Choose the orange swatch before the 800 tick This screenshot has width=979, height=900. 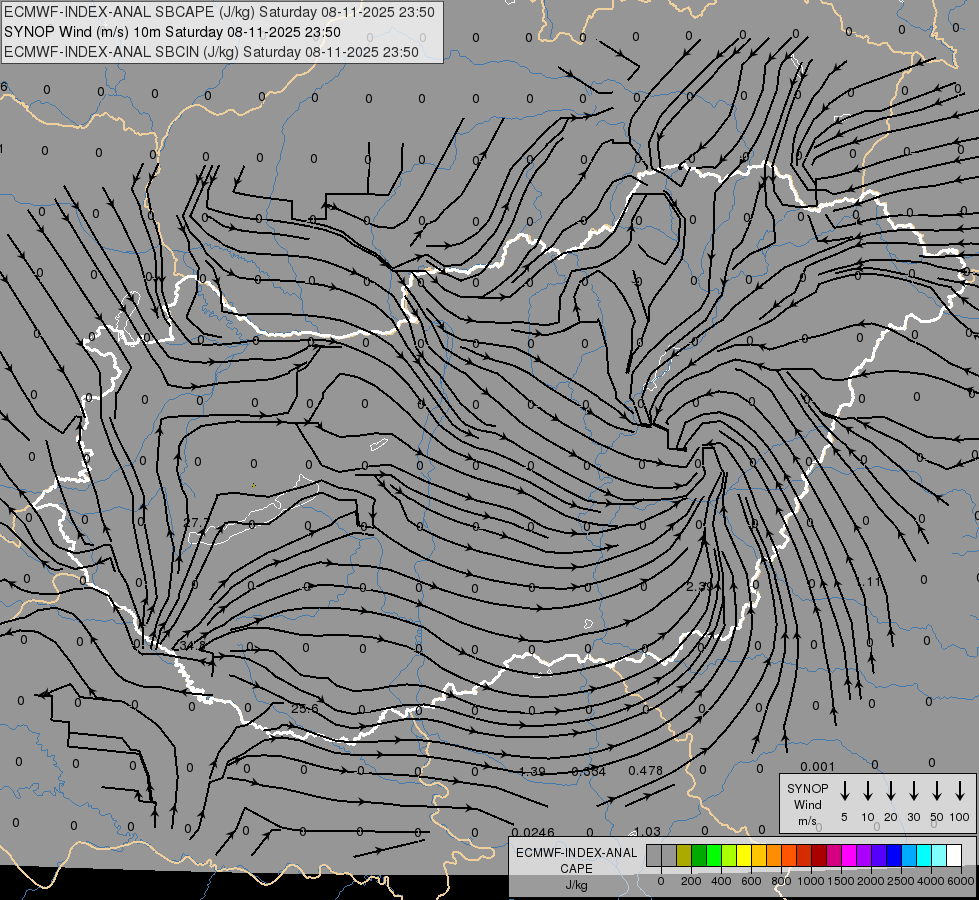point(774,855)
